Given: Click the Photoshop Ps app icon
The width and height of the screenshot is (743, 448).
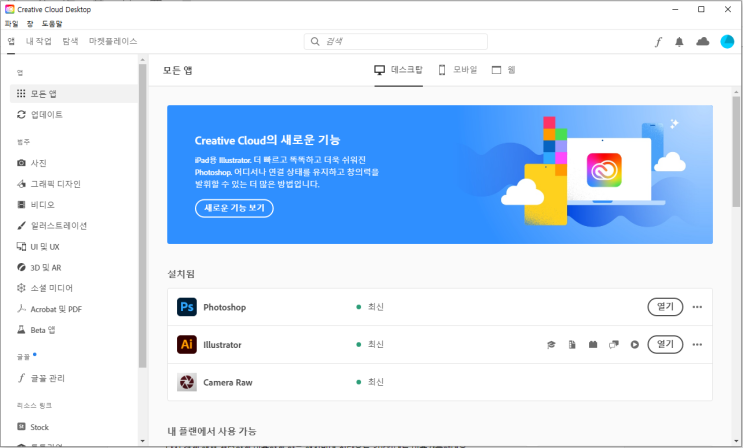Looking at the screenshot, I should pos(187,307).
